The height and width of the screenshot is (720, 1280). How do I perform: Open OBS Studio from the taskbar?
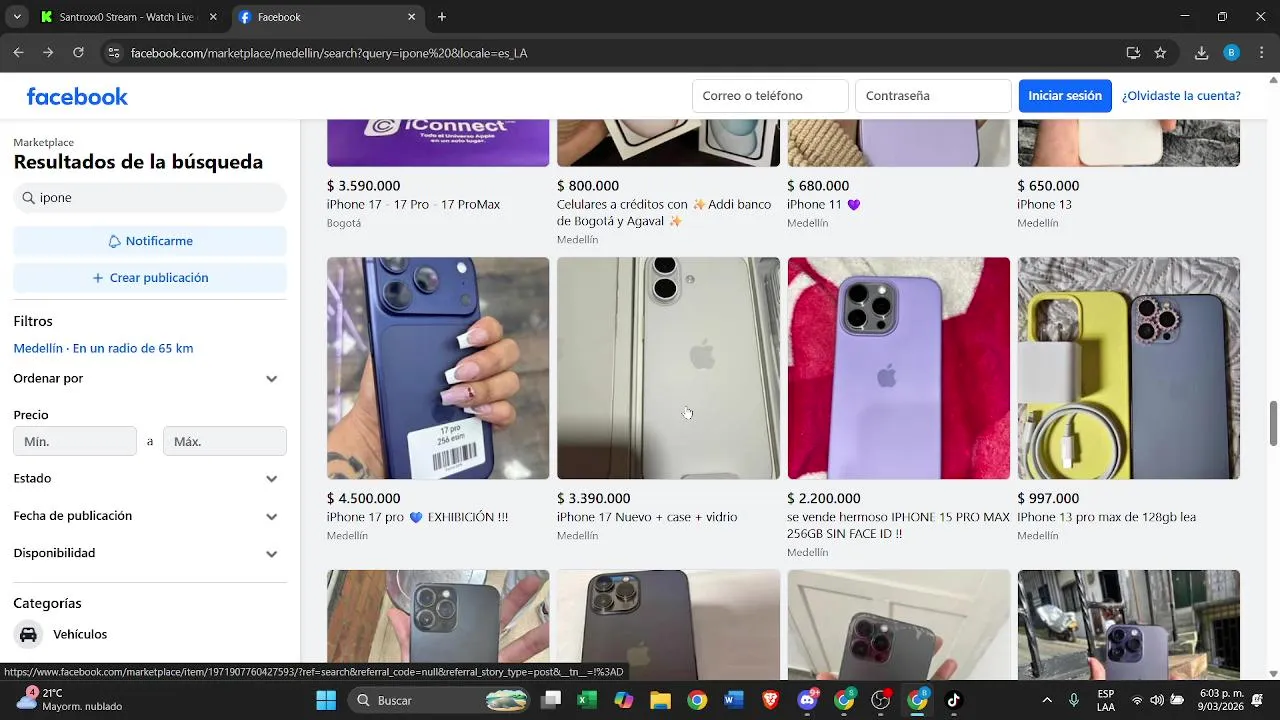(880, 700)
